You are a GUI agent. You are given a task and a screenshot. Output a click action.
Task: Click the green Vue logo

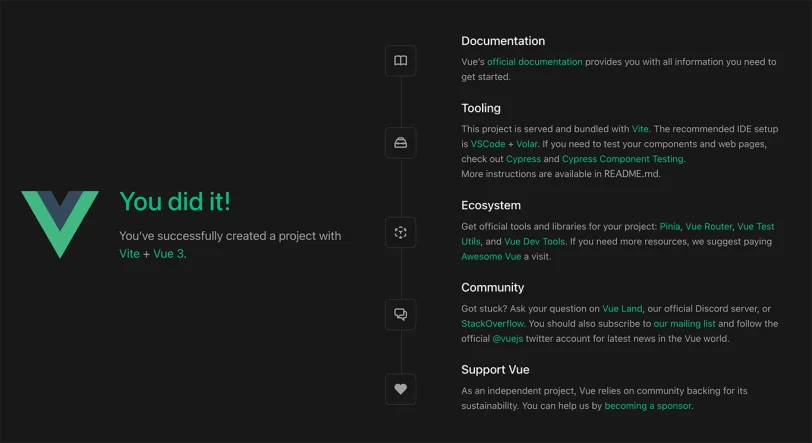pos(60,224)
